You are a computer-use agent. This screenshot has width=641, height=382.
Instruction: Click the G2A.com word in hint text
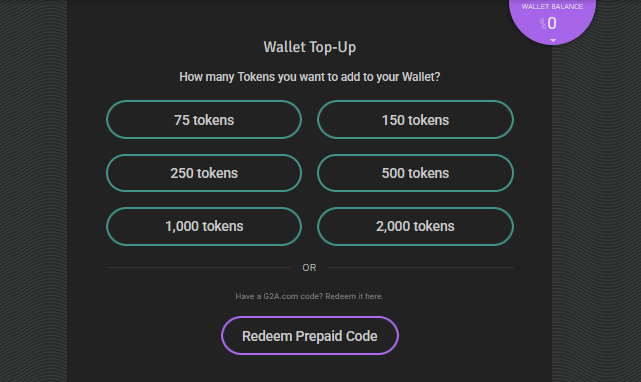pos(280,296)
